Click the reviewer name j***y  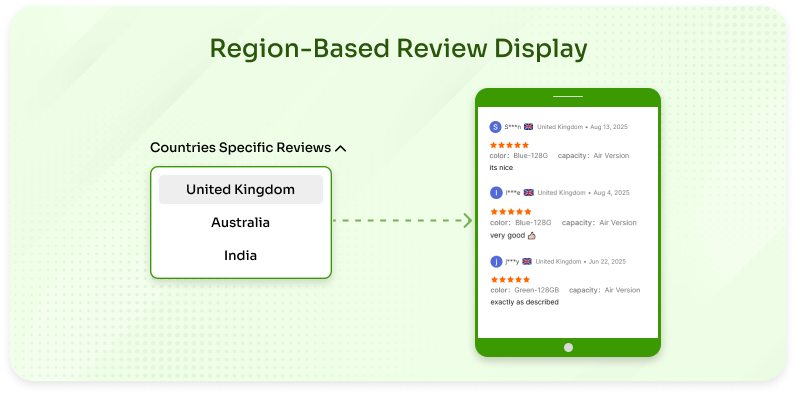(x=512, y=262)
